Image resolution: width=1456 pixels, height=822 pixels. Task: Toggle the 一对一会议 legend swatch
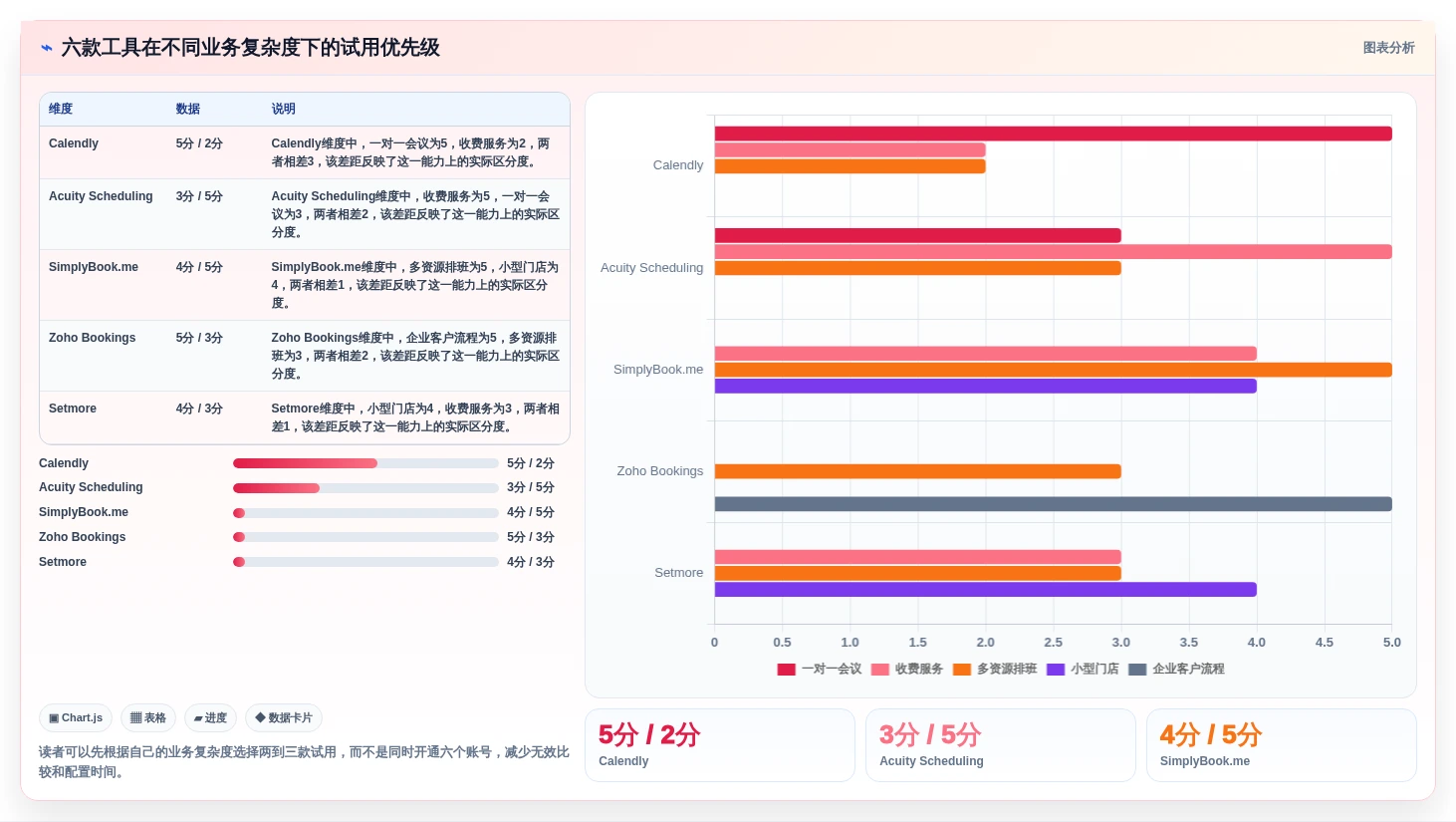click(x=787, y=670)
